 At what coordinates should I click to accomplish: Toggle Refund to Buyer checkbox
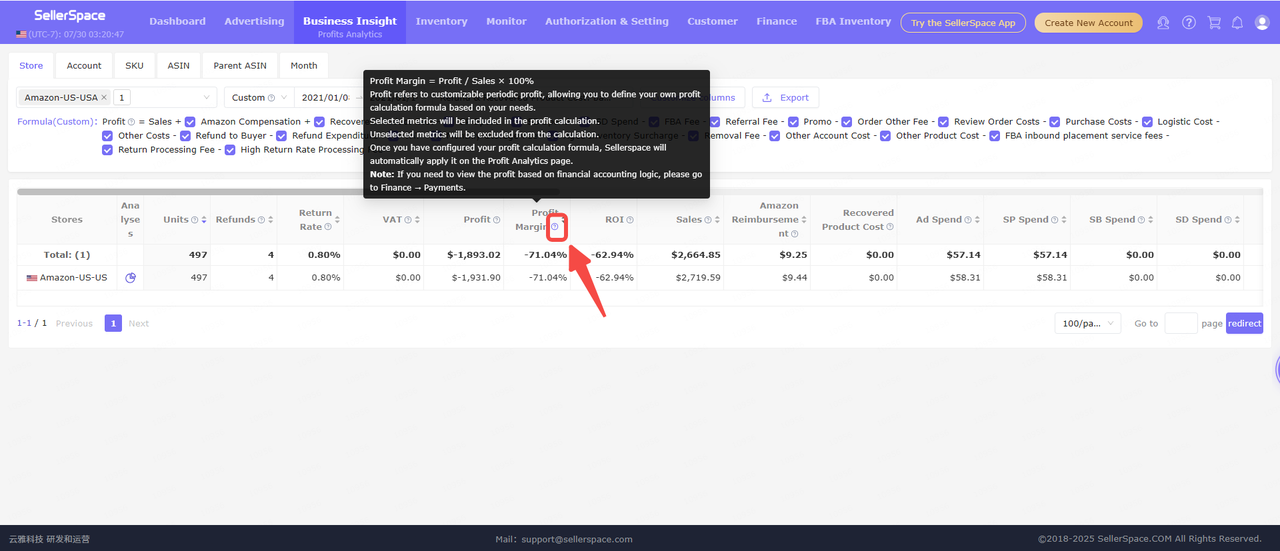(x=185, y=136)
